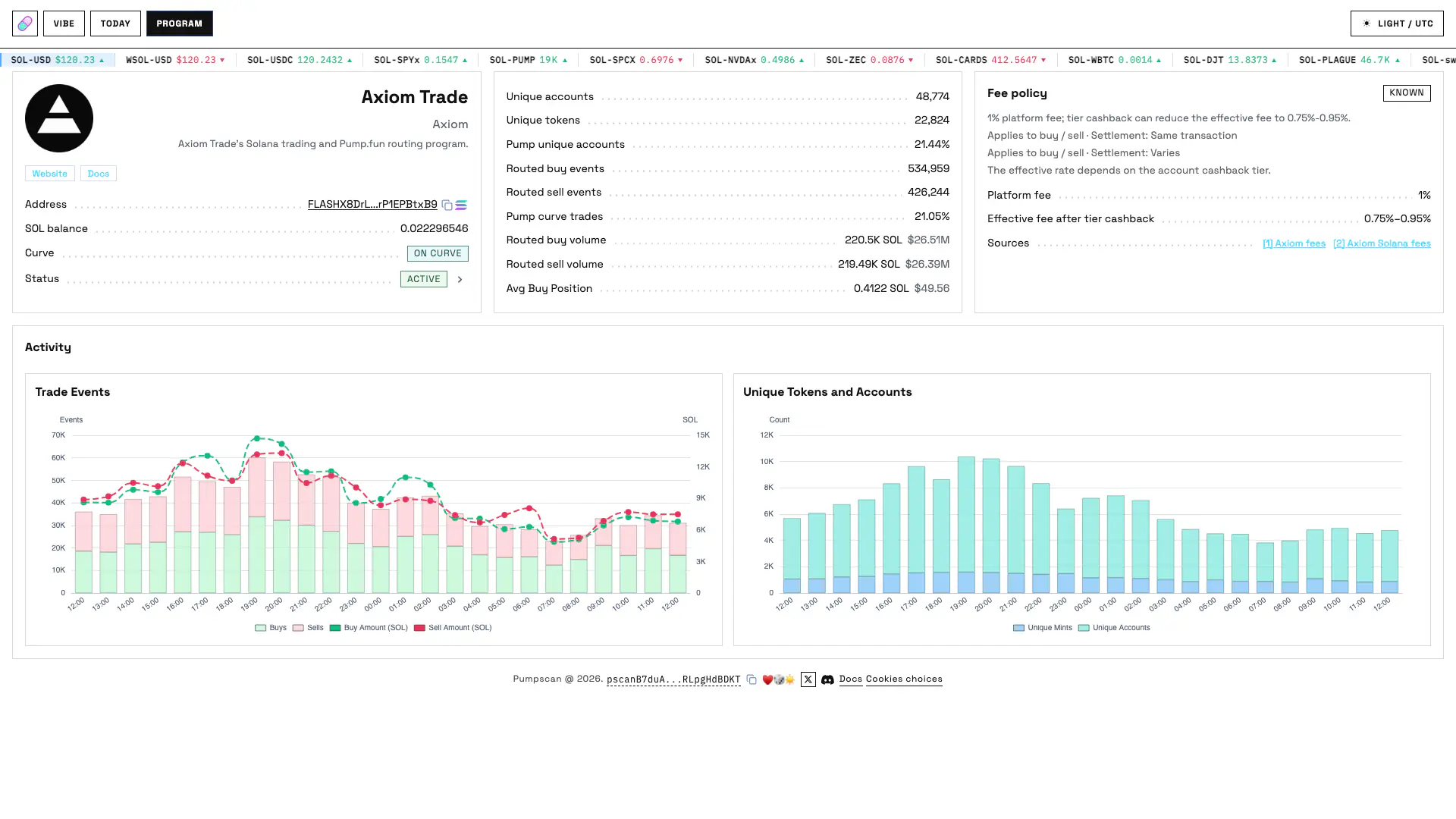Click the Unique accounts value 48,774

tap(933, 96)
